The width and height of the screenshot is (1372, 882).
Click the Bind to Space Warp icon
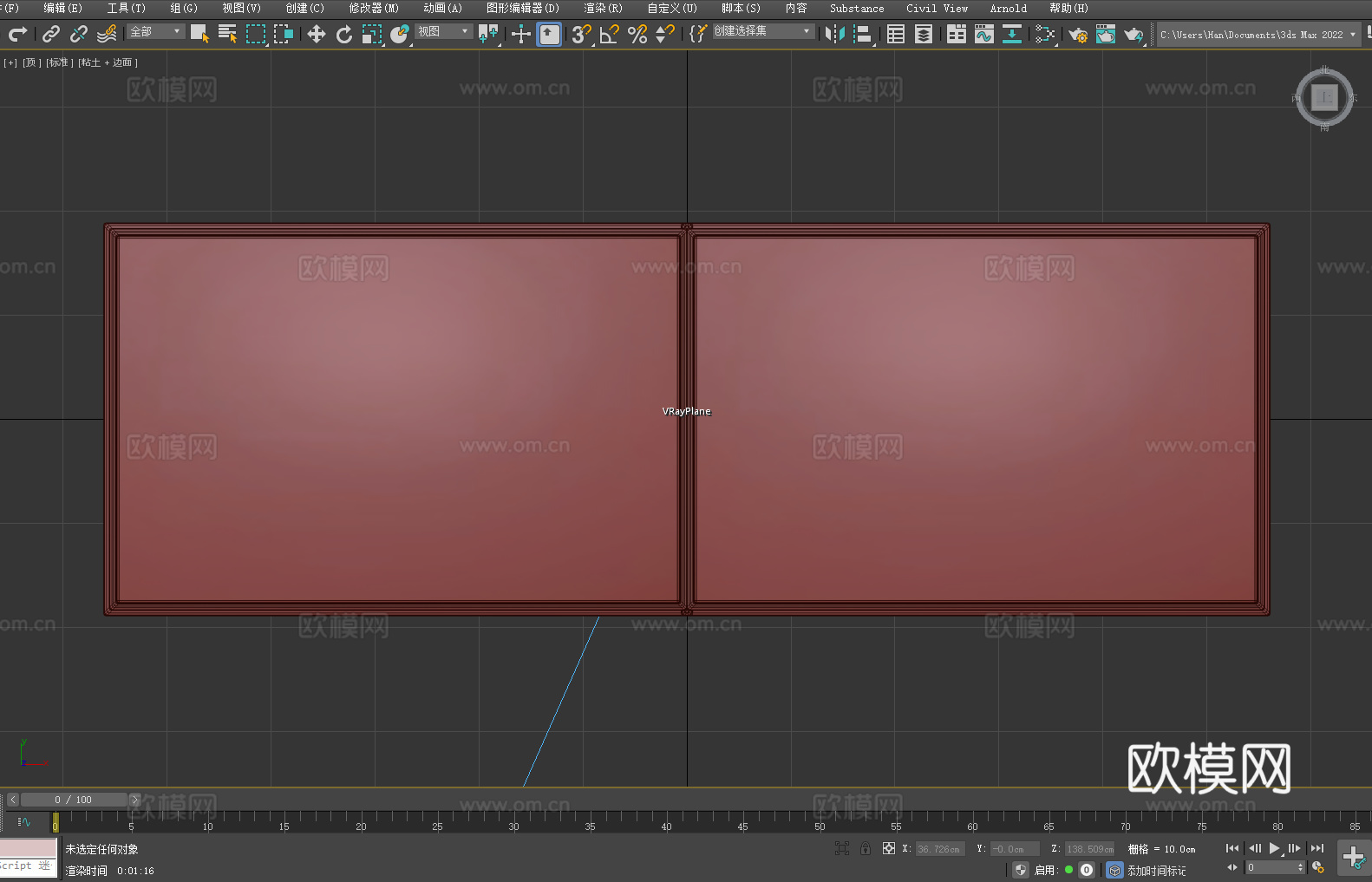(107, 34)
